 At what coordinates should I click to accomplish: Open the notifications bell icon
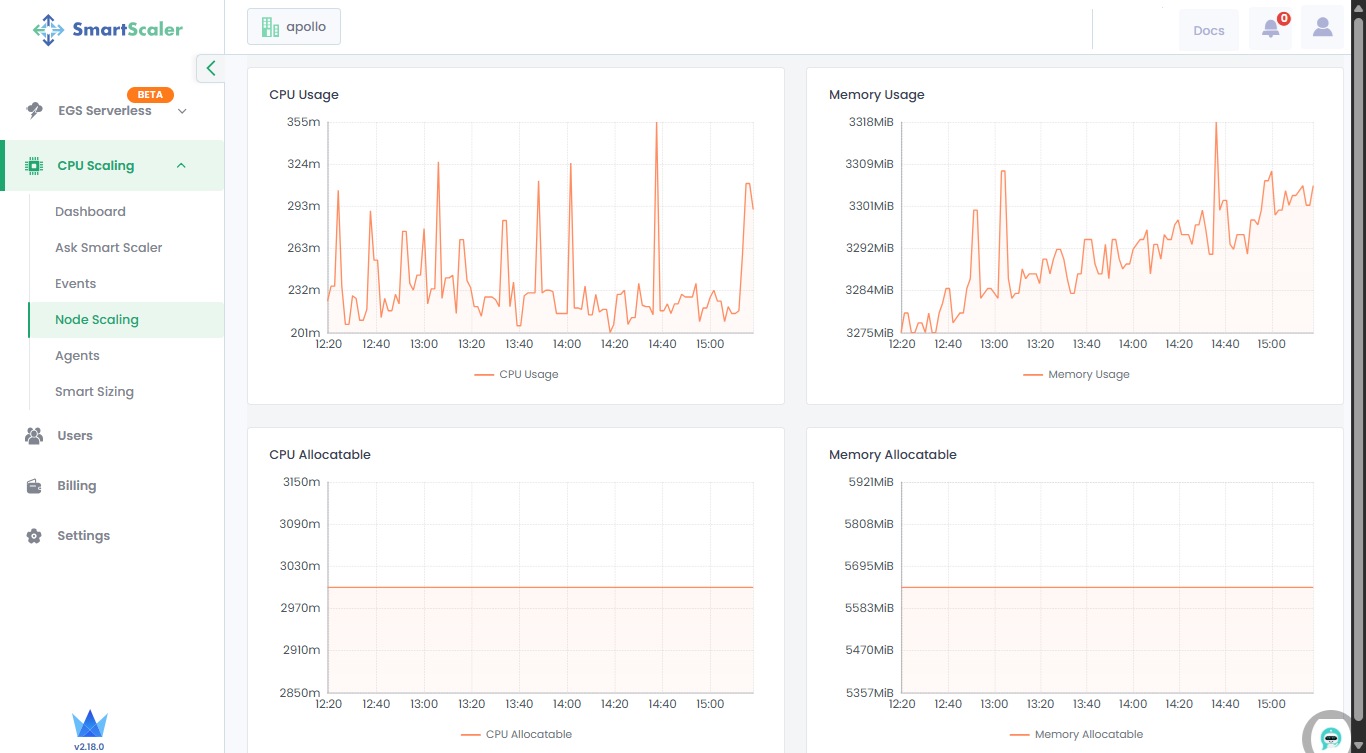[1270, 29]
